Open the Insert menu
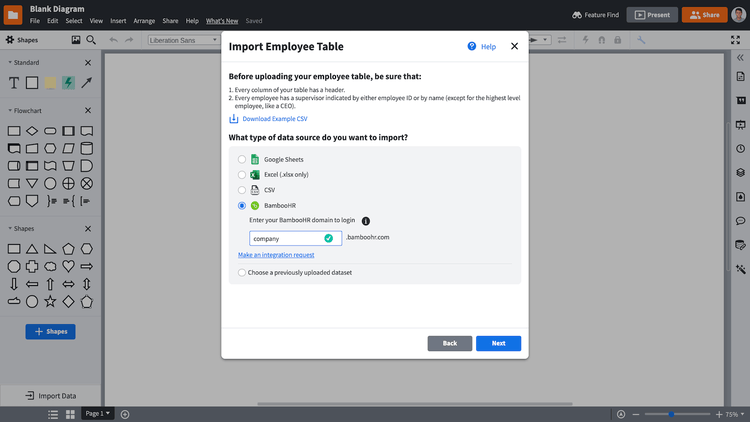The width and height of the screenshot is (750, 422). click(118, 21)
